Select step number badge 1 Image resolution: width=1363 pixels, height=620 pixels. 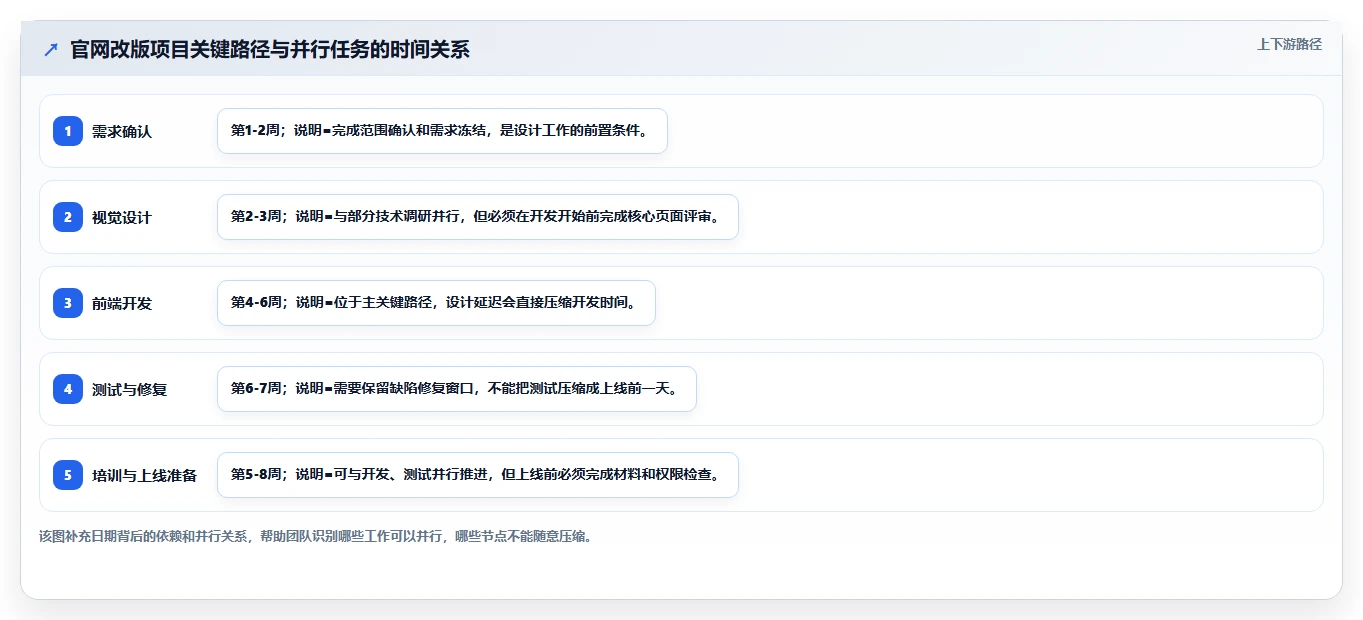click(68, 131)
